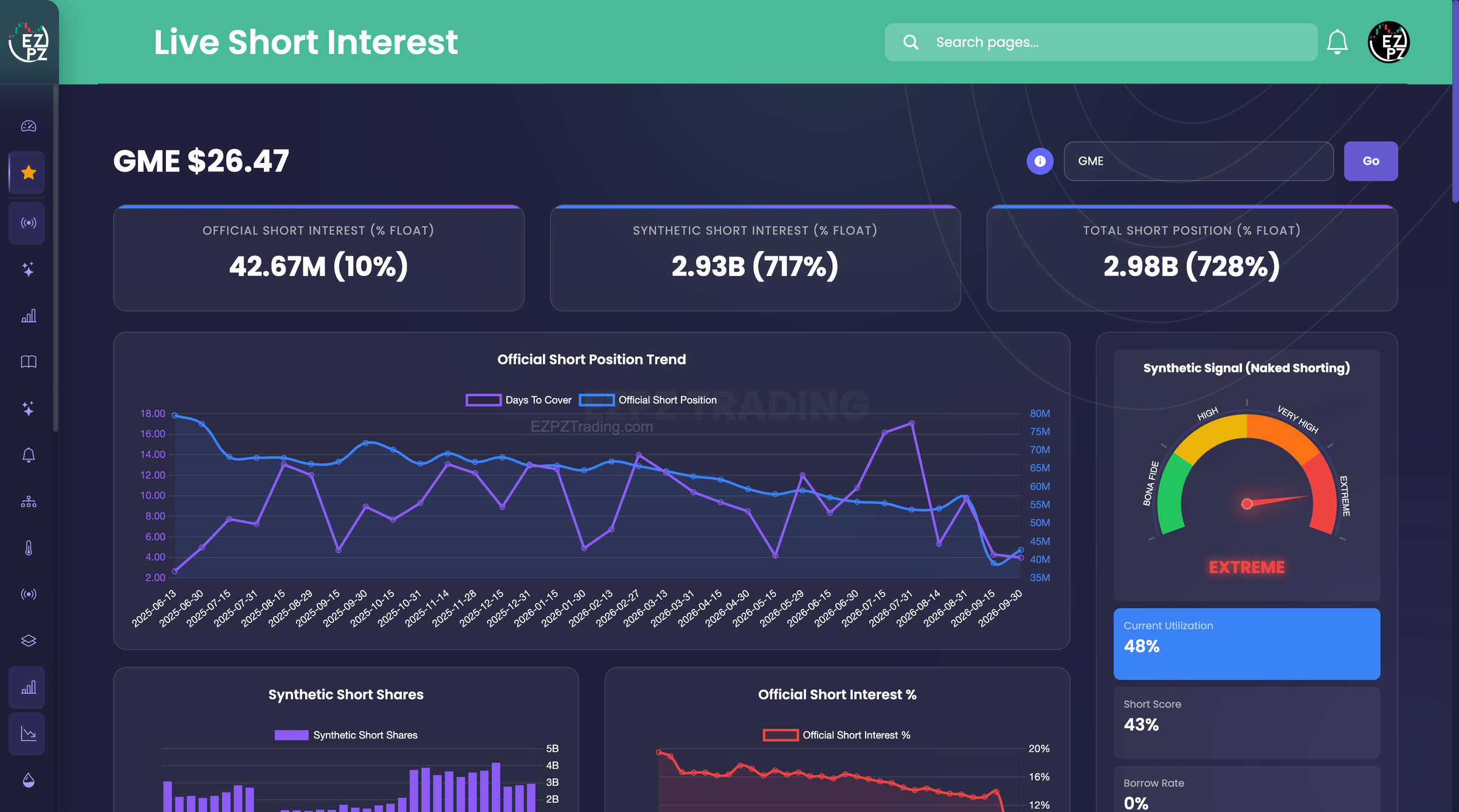
Task: Select the Total Short Position card
Action: [1192, 258]
